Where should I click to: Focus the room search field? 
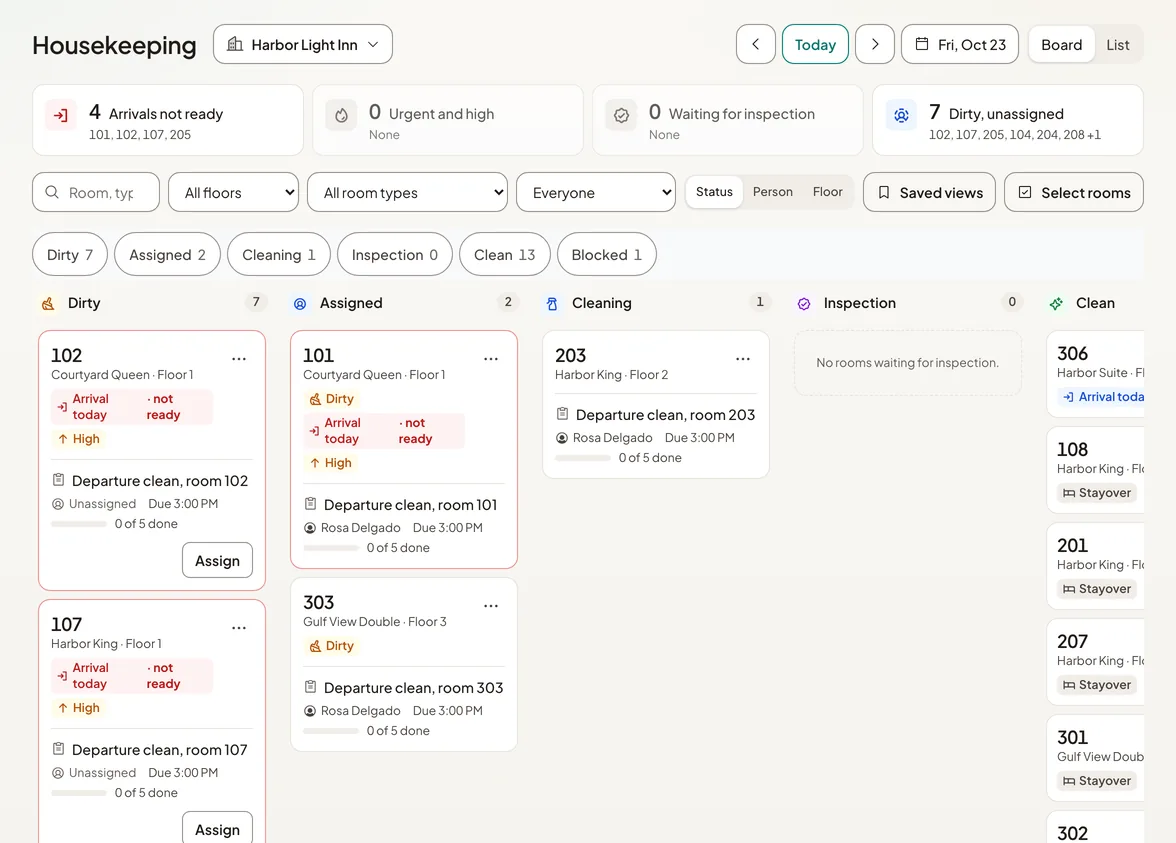(x=96, y=193)
